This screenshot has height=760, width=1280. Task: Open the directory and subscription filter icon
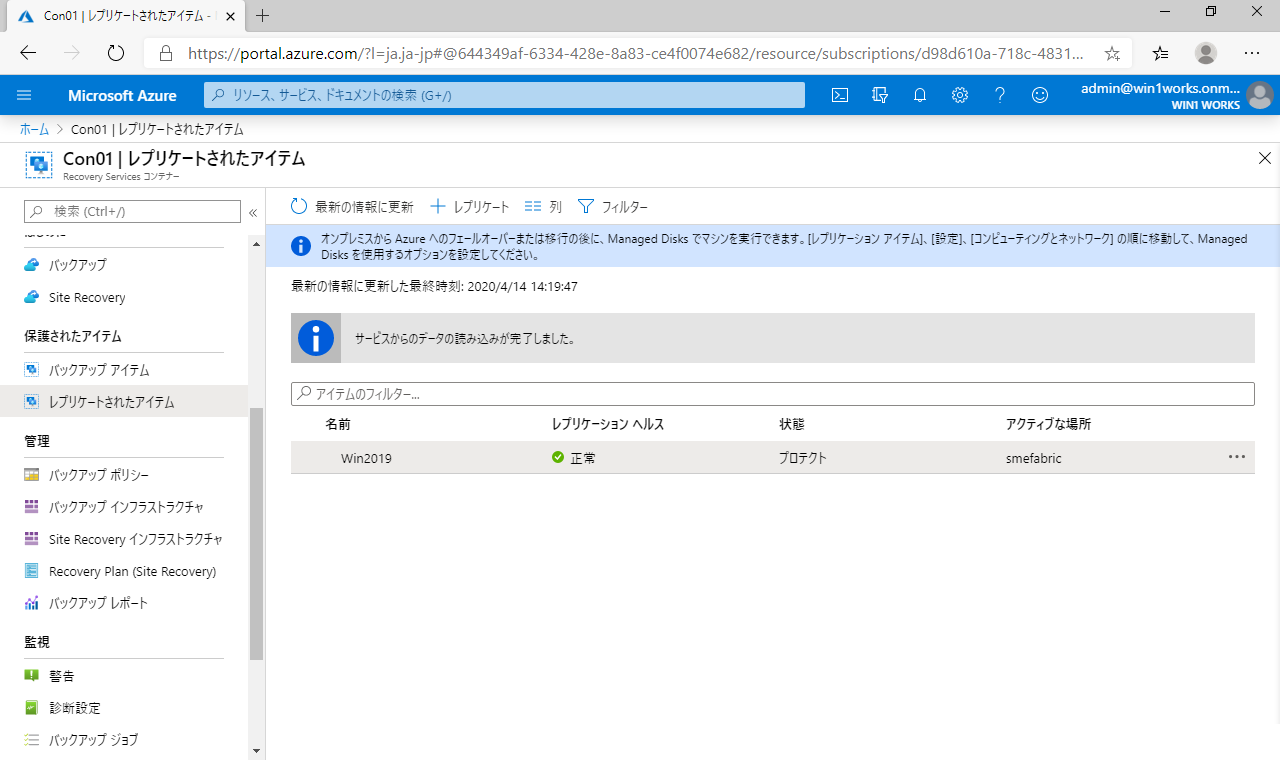pyautogui.click(x=880, y=95)
